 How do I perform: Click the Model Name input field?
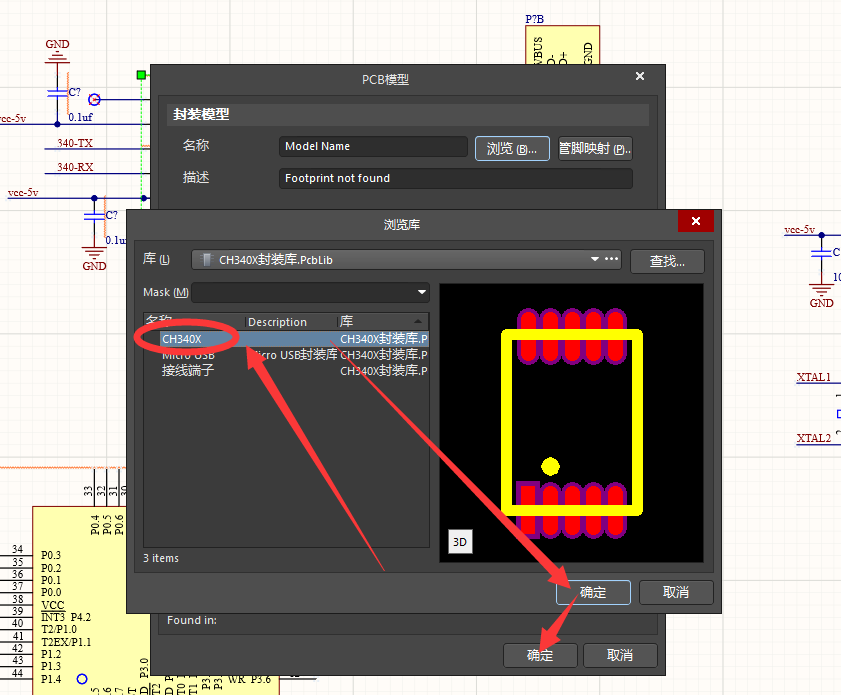(373, 146)
